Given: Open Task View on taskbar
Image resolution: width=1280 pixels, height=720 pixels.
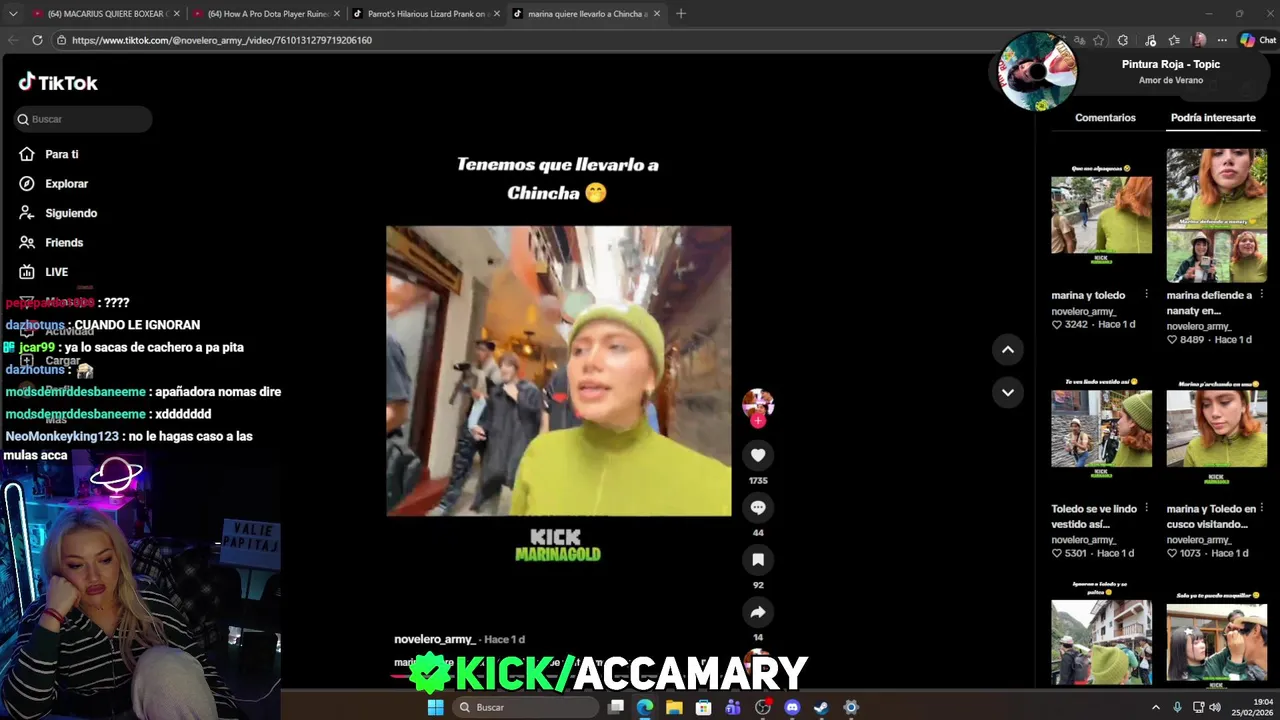Looking at the screenshot, I should click(616, 707).
